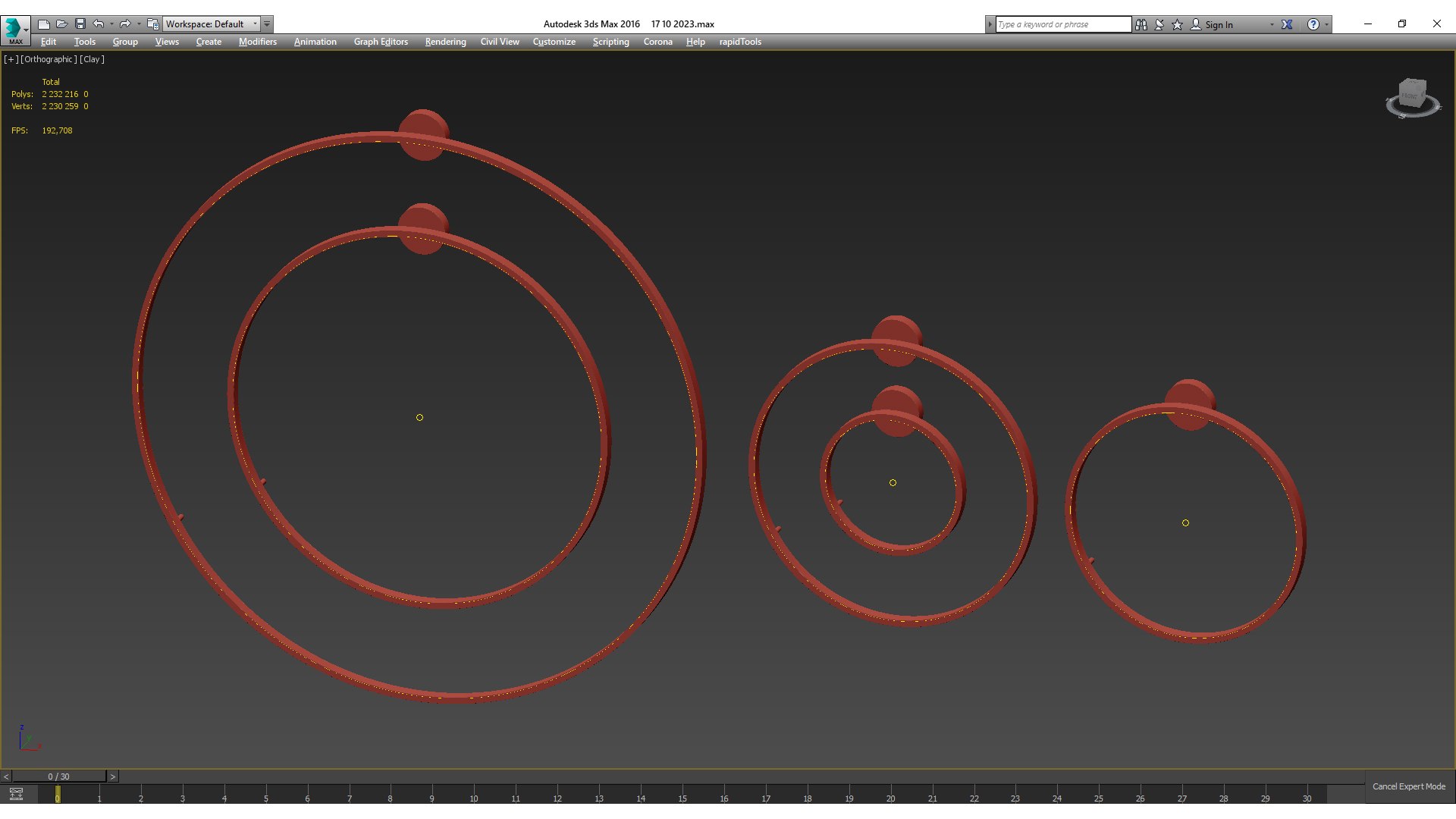Click in the keyword search field
The image size is (1456, 819).
[x=1063, y=24]
